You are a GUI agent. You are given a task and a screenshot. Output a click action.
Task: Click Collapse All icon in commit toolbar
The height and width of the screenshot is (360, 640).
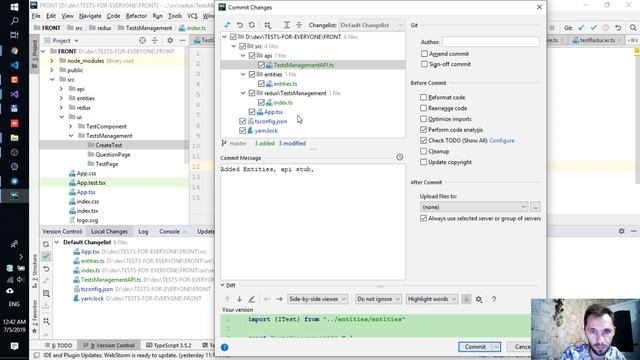(299, 25)
